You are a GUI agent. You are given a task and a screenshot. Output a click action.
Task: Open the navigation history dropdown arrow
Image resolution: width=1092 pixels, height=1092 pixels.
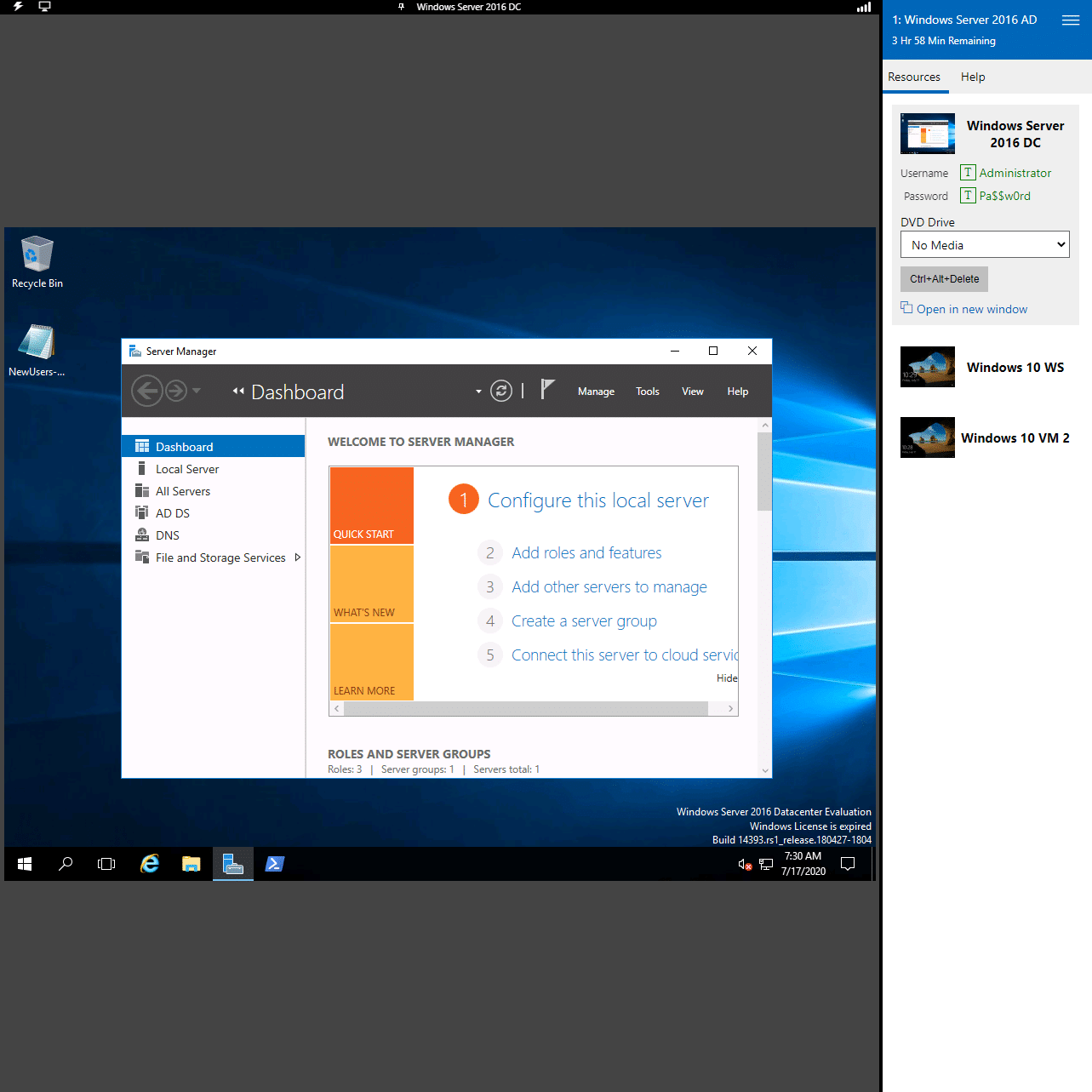tap(197, 391)
